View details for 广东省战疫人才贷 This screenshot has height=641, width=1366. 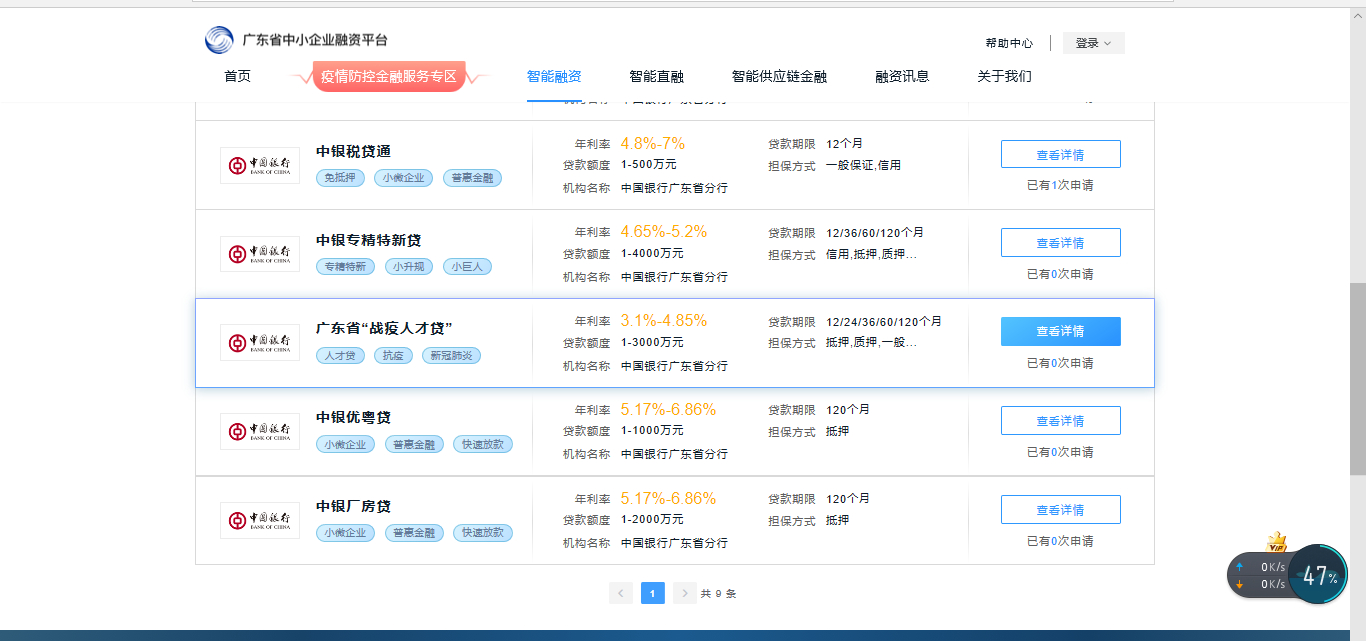point(1061,331)
